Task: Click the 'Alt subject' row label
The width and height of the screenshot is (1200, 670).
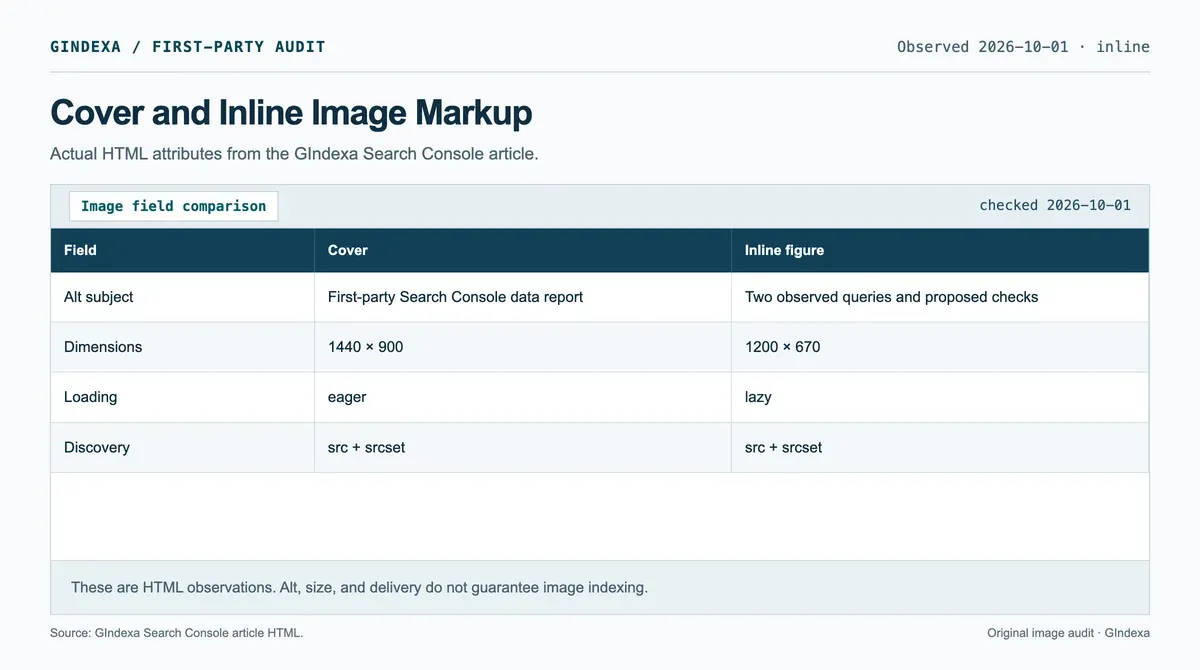Action: pyautogui.click(x=98, y=297)
